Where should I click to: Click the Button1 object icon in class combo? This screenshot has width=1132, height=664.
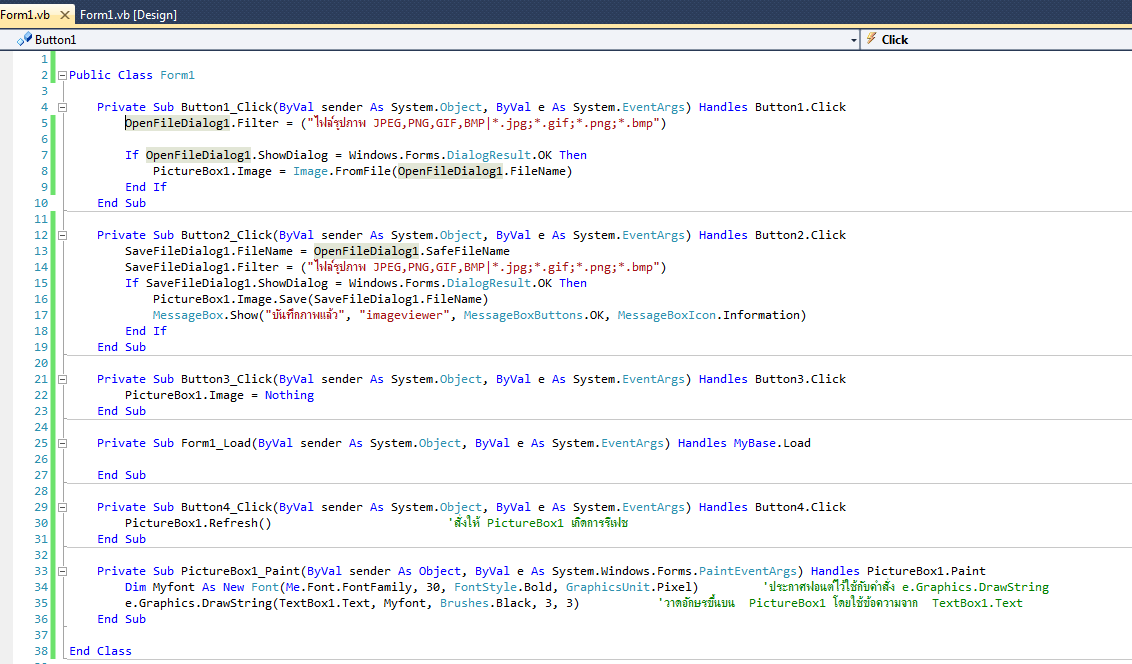click(x=24, y=39)
